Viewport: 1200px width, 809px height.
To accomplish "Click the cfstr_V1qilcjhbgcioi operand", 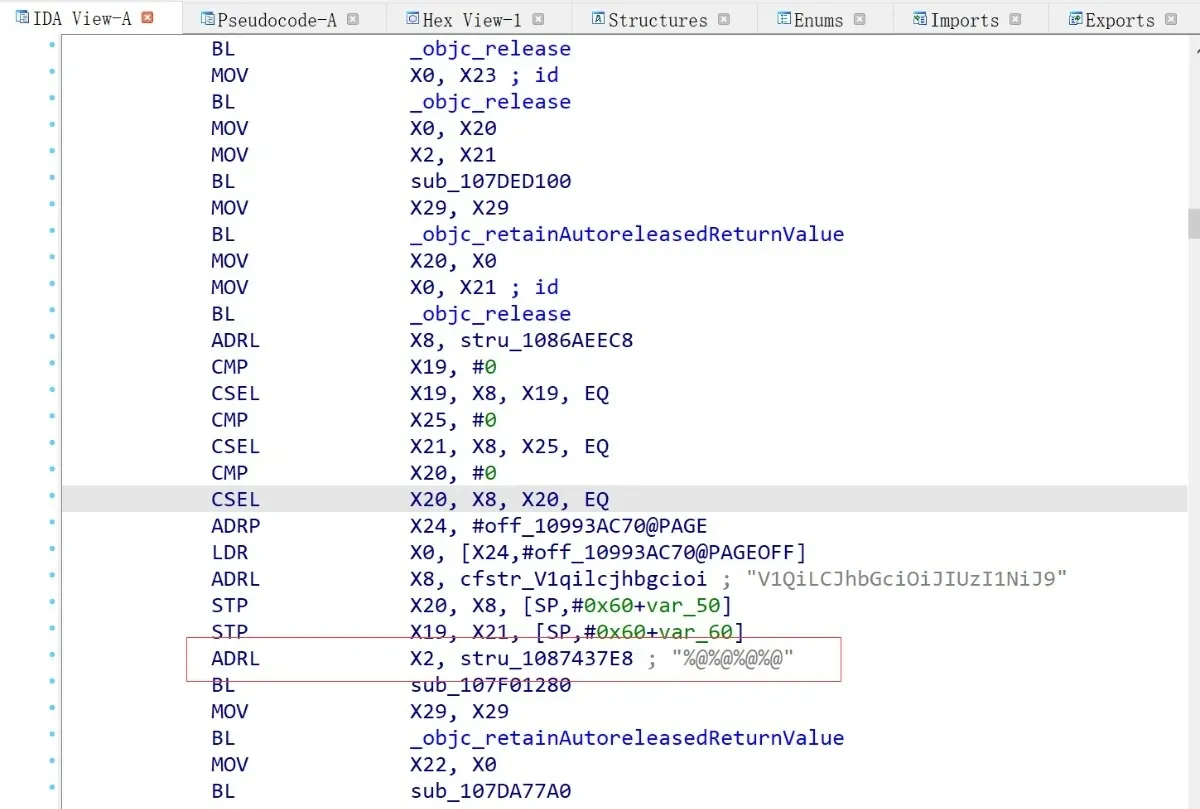I will [x=584, y=579].
